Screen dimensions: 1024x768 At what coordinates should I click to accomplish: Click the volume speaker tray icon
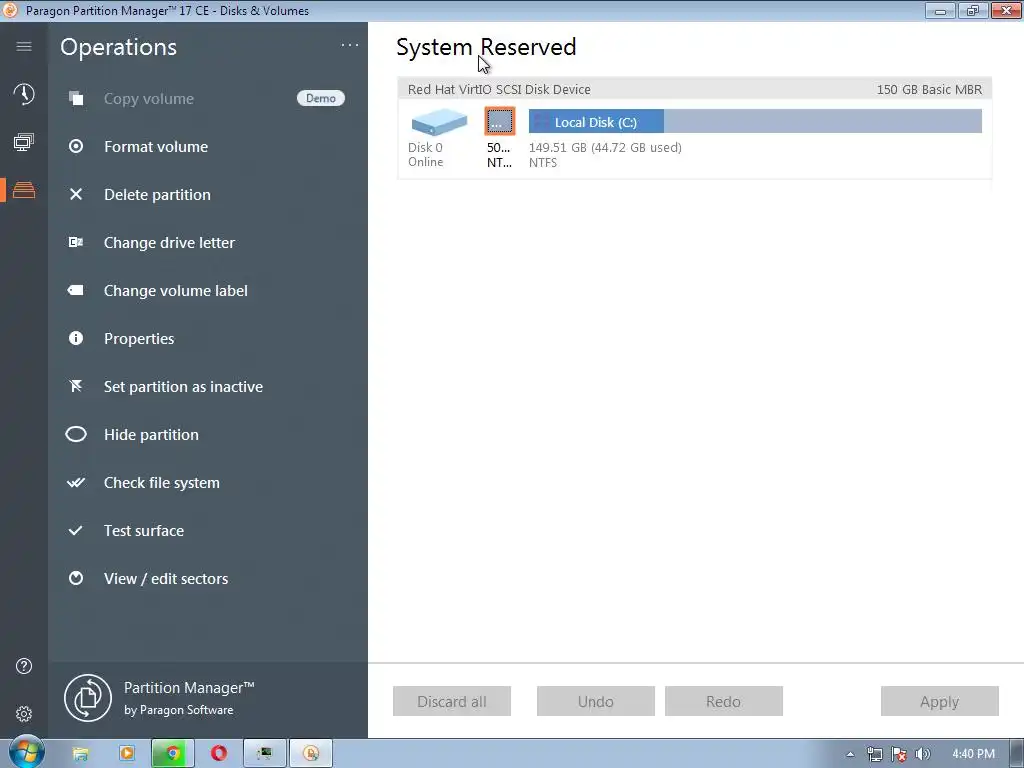tap(923, 754)
